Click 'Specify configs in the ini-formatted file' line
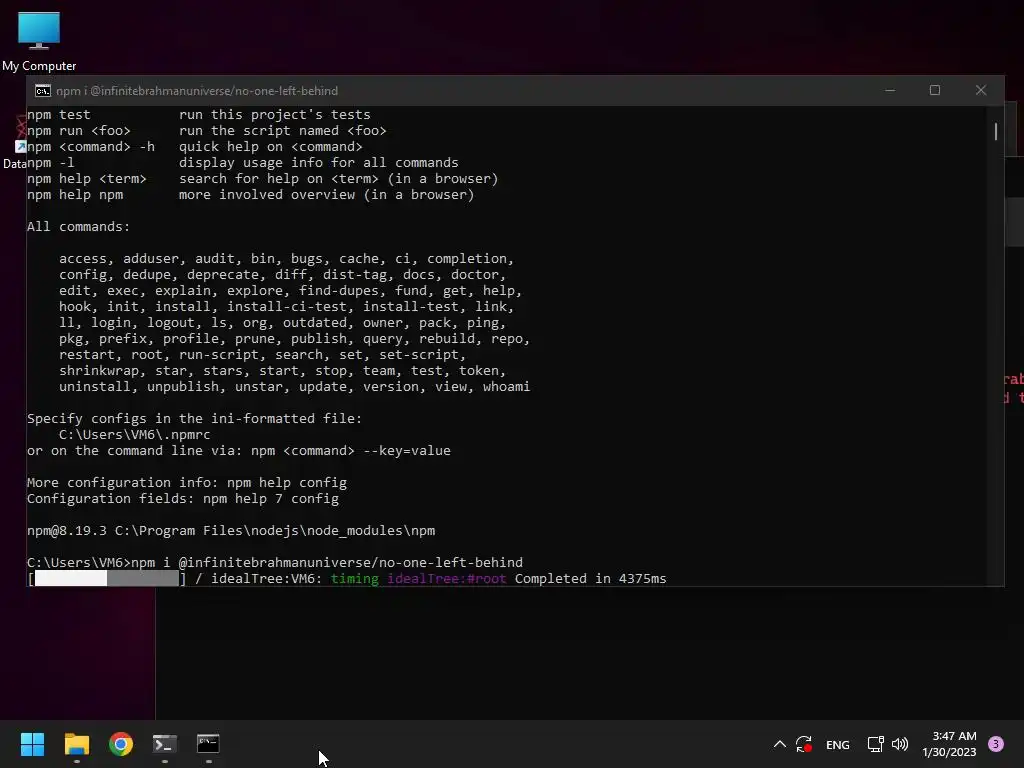The image size is (1024, 768). (x=195, y=419)
